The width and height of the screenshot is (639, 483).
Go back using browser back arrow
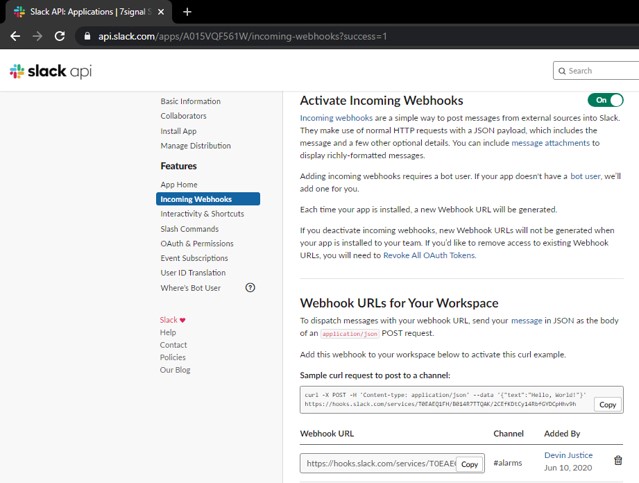(x=15, y=36)
